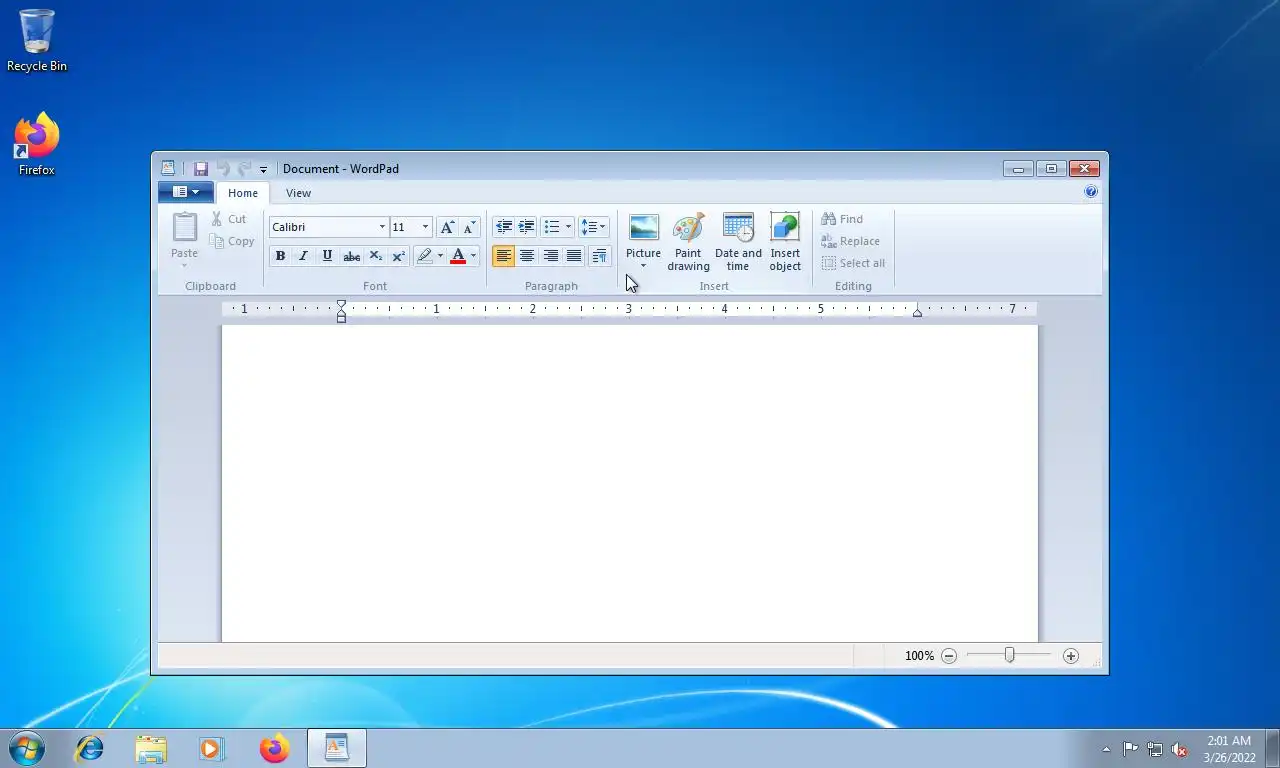Click the Copy button
The width and height of the screenshot is (1280, 768).
232,241
